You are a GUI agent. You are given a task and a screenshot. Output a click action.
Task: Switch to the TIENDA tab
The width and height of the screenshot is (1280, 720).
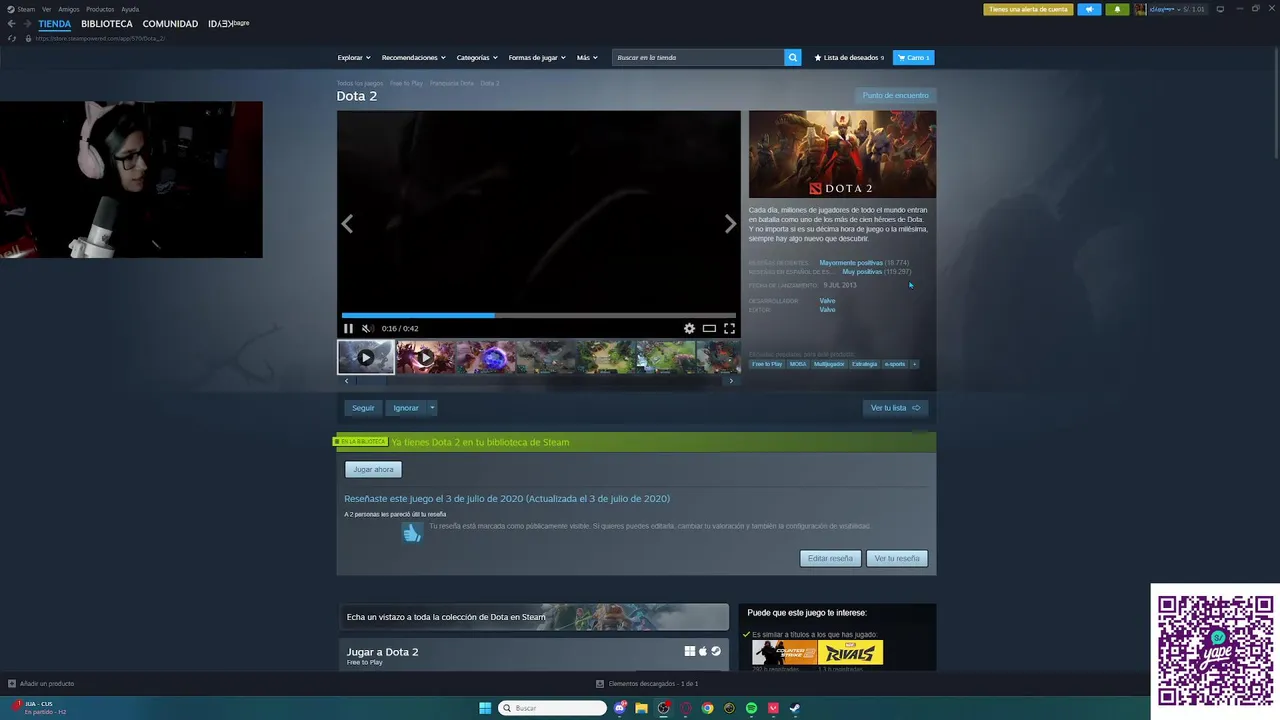[x=55, y=23]
